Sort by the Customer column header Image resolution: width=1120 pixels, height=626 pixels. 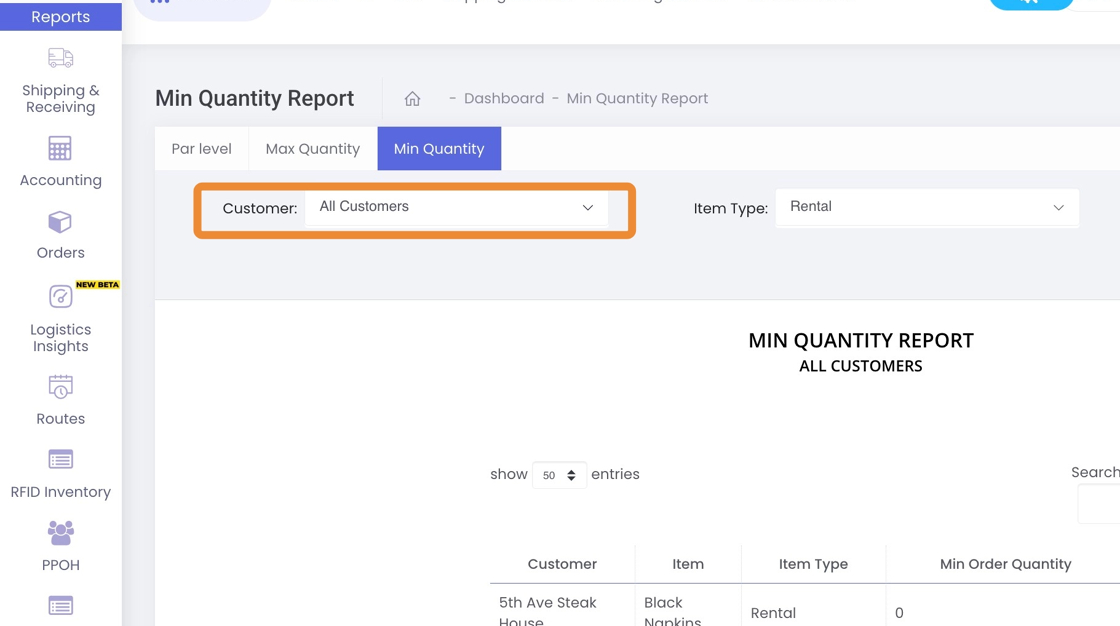click(562, 564)
